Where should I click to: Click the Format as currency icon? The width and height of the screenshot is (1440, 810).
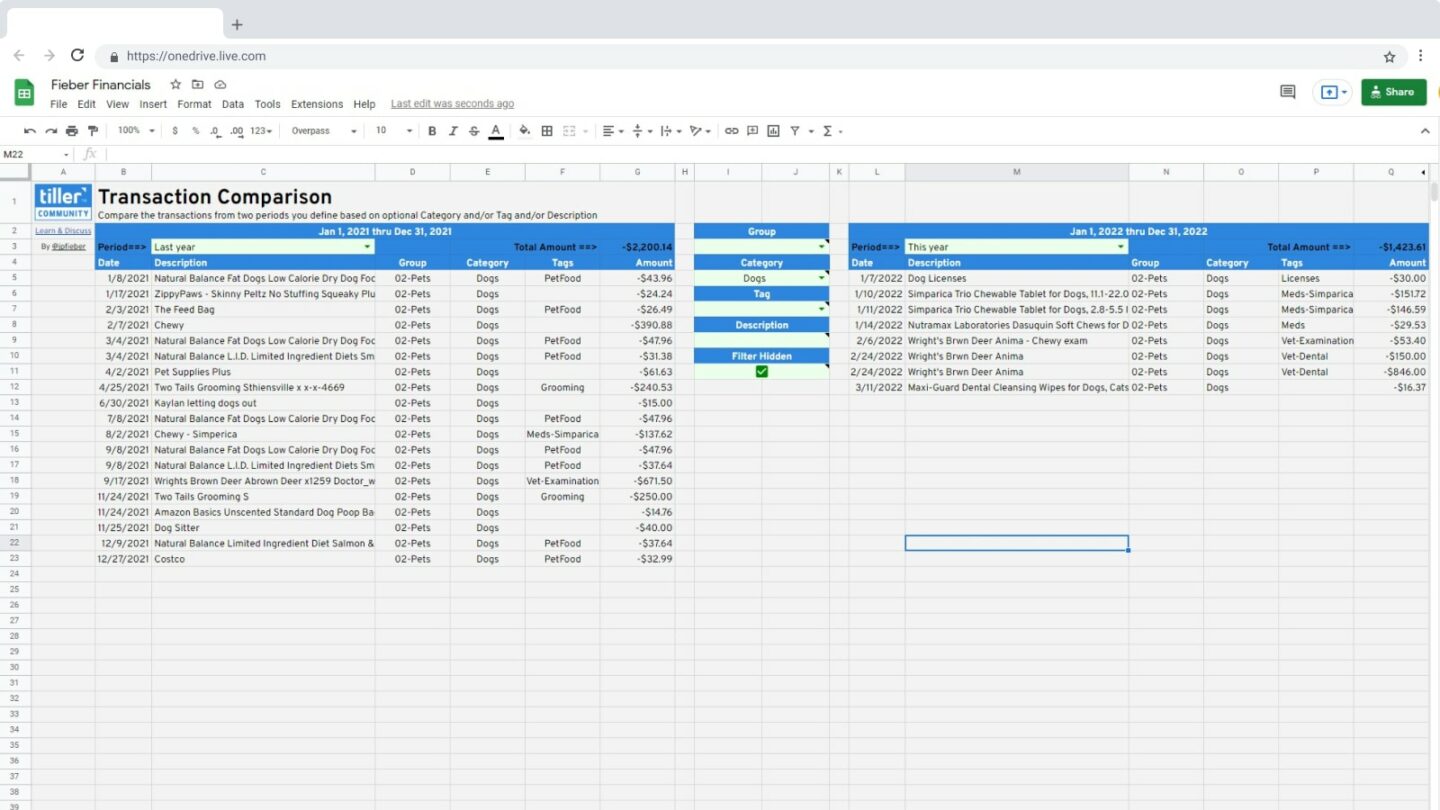pyautogui.click(x=176, y=131)
